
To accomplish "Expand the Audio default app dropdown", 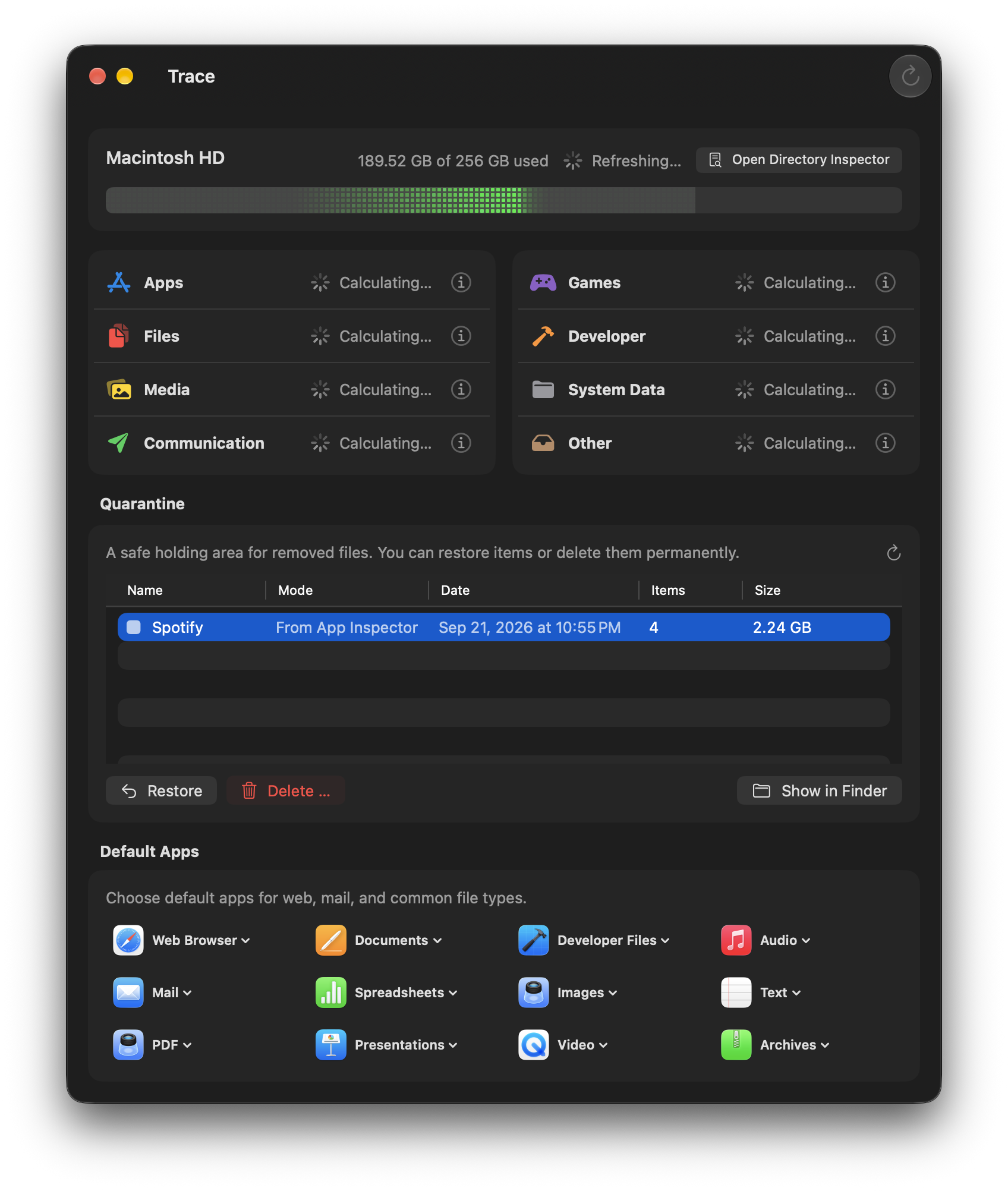I will [785, 940].
